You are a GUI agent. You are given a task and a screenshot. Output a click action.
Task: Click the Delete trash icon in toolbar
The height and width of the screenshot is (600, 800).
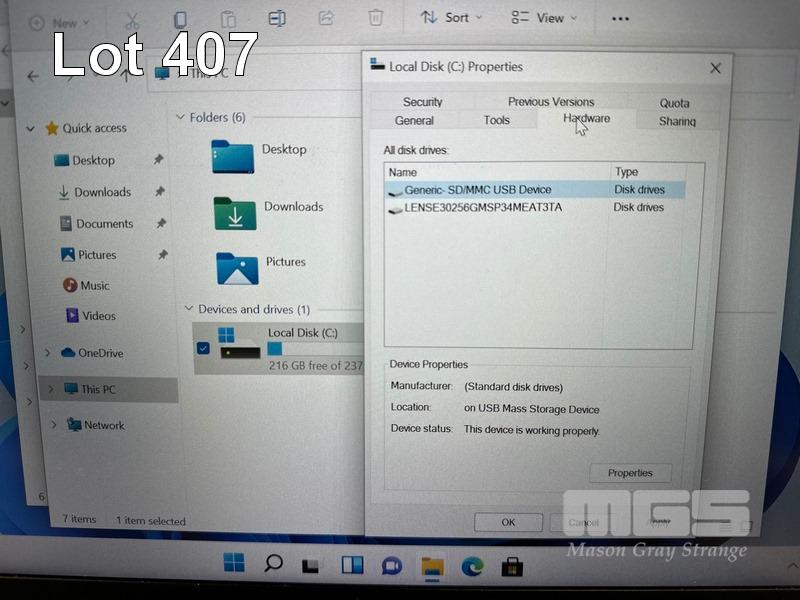[x=375, y=18]
